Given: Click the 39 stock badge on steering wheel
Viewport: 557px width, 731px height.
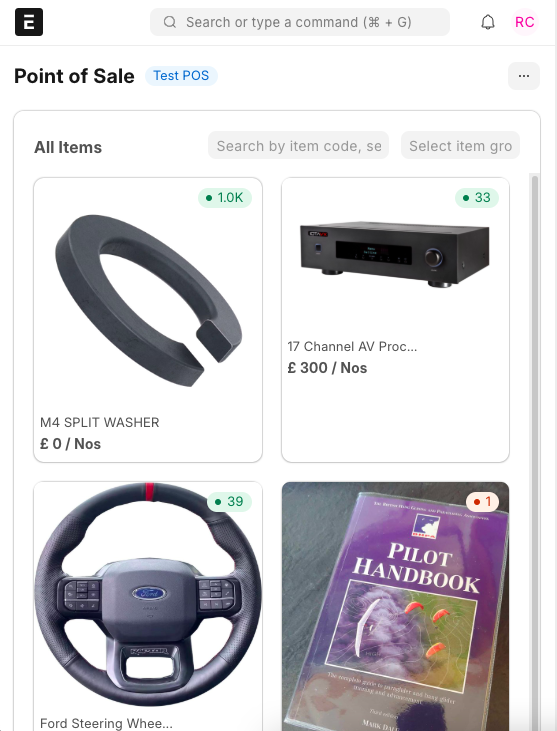Looking at the screenshot, I should tap(229, 502).
